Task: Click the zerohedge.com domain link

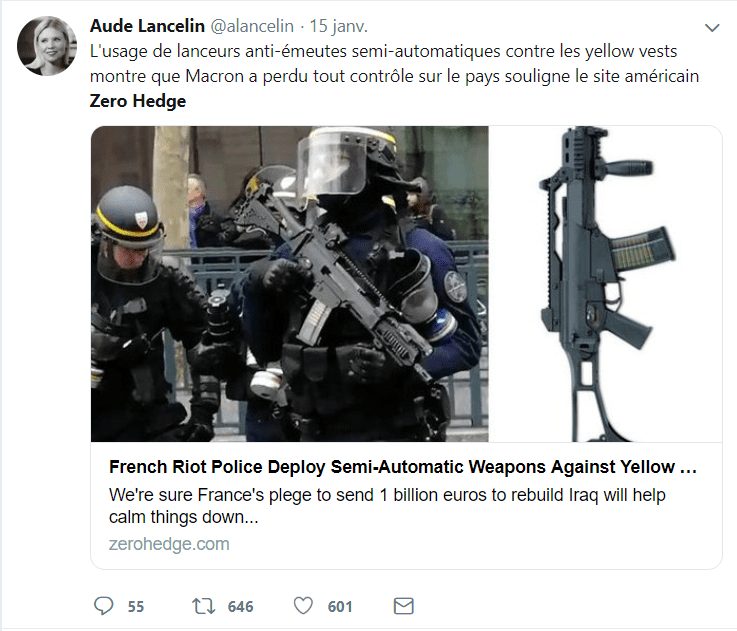Action: pyautogui.click(x=169, y=544)
